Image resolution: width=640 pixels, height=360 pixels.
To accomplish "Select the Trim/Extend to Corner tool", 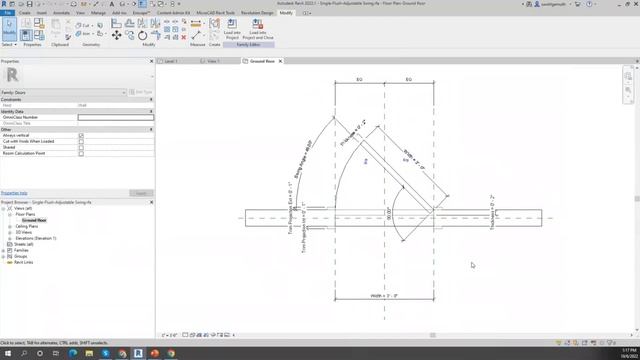I will click(156, 36).
